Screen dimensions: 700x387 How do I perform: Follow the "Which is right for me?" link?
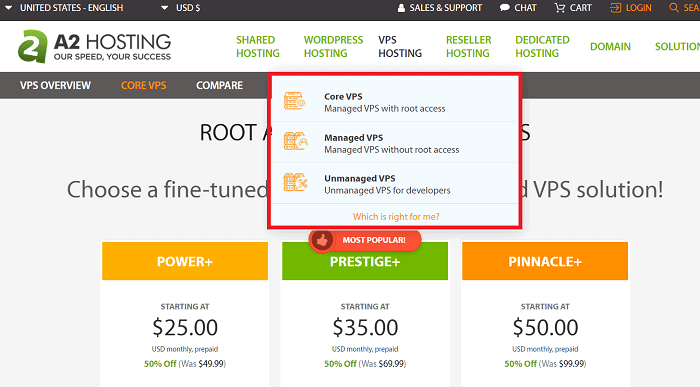[x=396, y=216]
